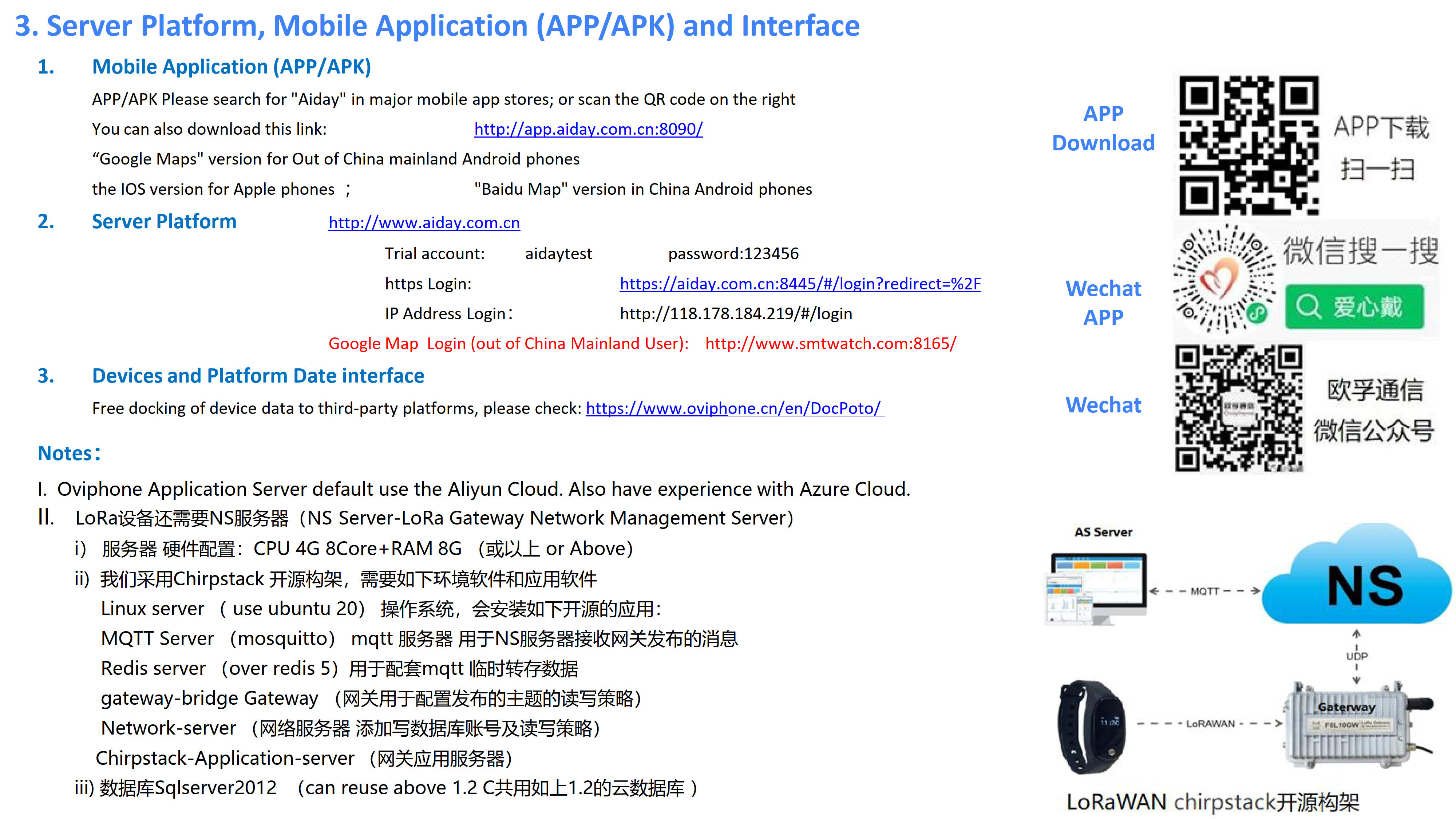Click the green 爱心戴 search button
The image size is (1456, 819).
[x=1354, y=307]
